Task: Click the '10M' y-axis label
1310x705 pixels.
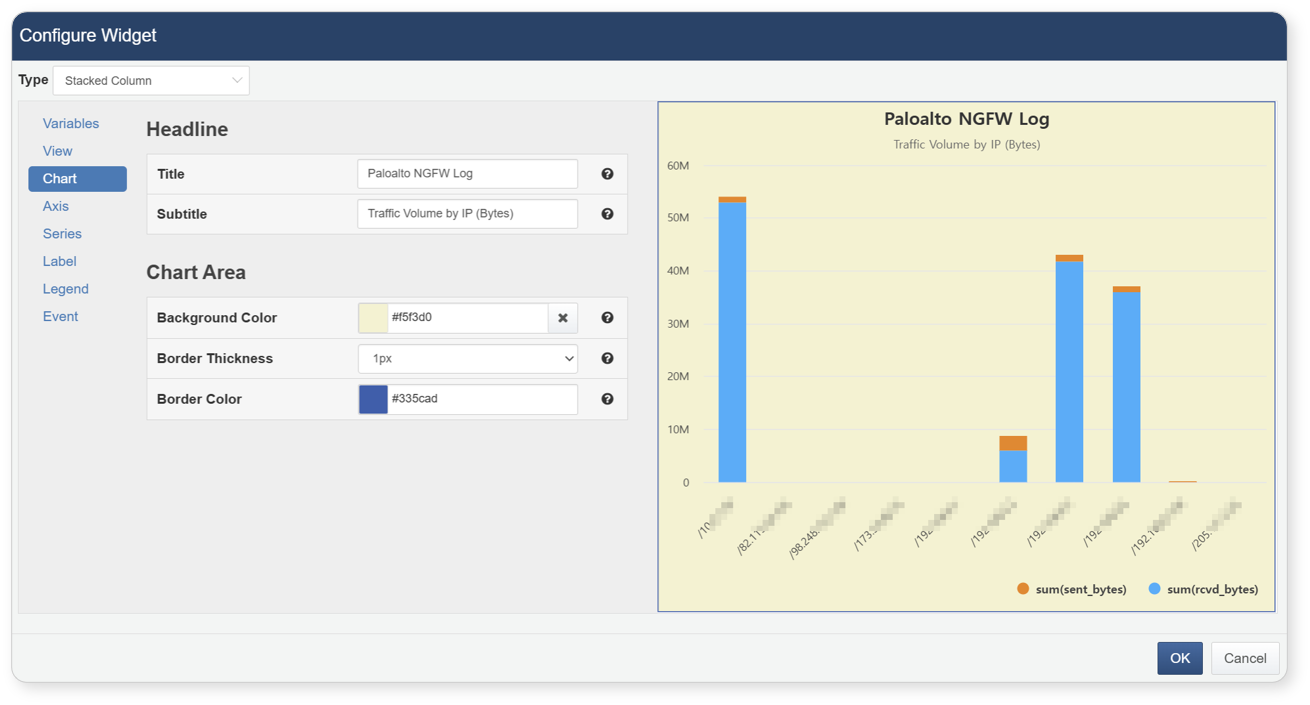Action: pos(678,430)
